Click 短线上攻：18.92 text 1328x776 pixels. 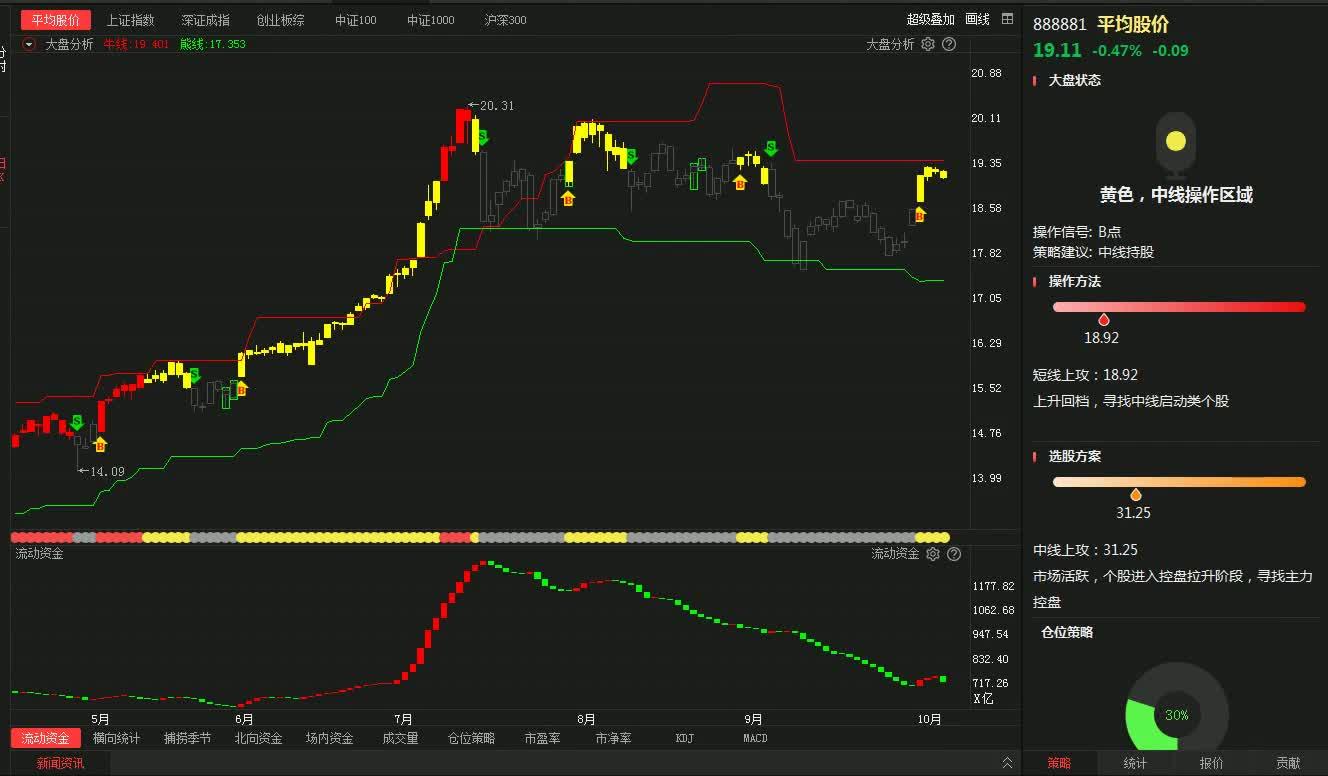pyautogui.click(x=1085, y=375)
